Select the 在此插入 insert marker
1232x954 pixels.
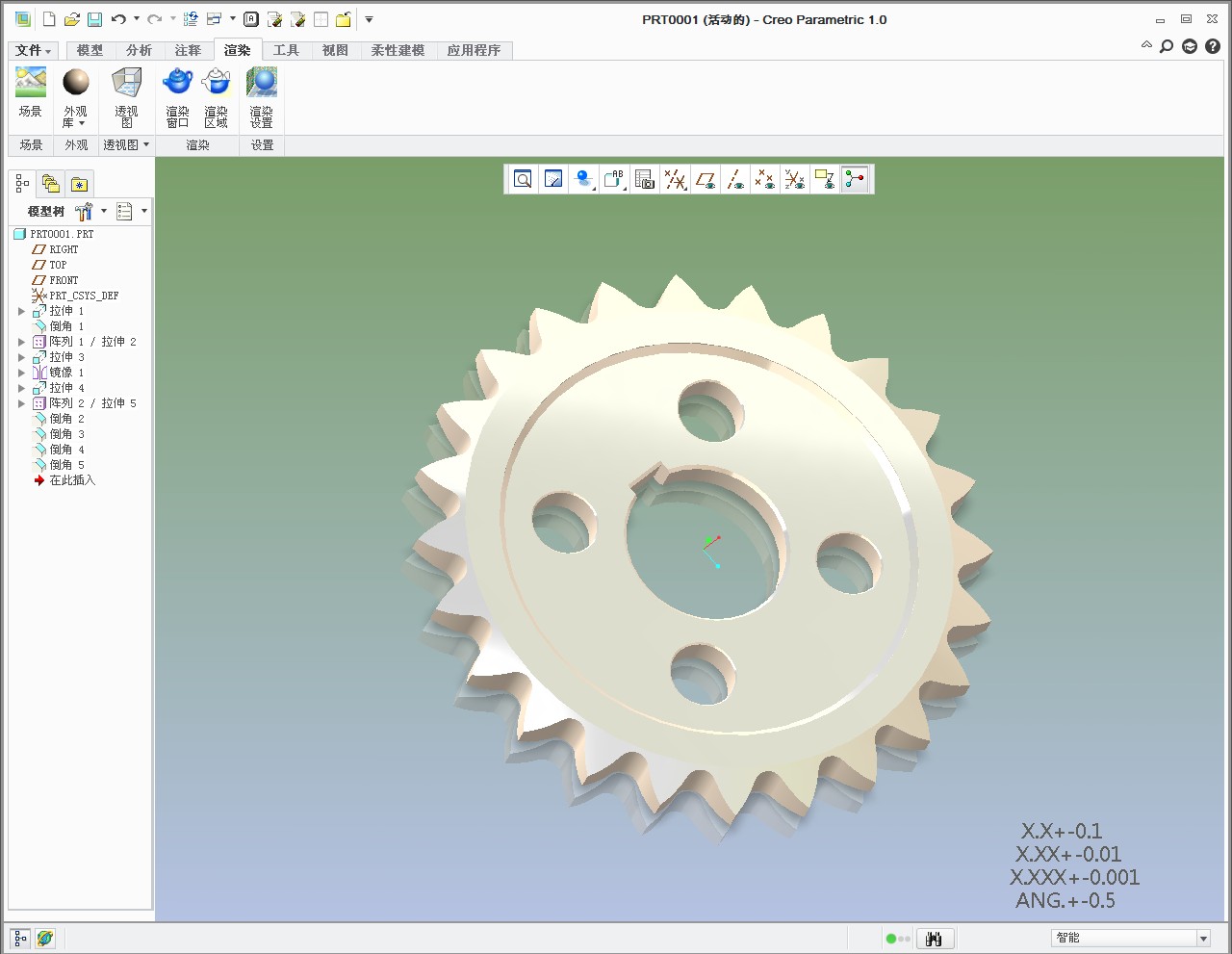click(72, 480)
